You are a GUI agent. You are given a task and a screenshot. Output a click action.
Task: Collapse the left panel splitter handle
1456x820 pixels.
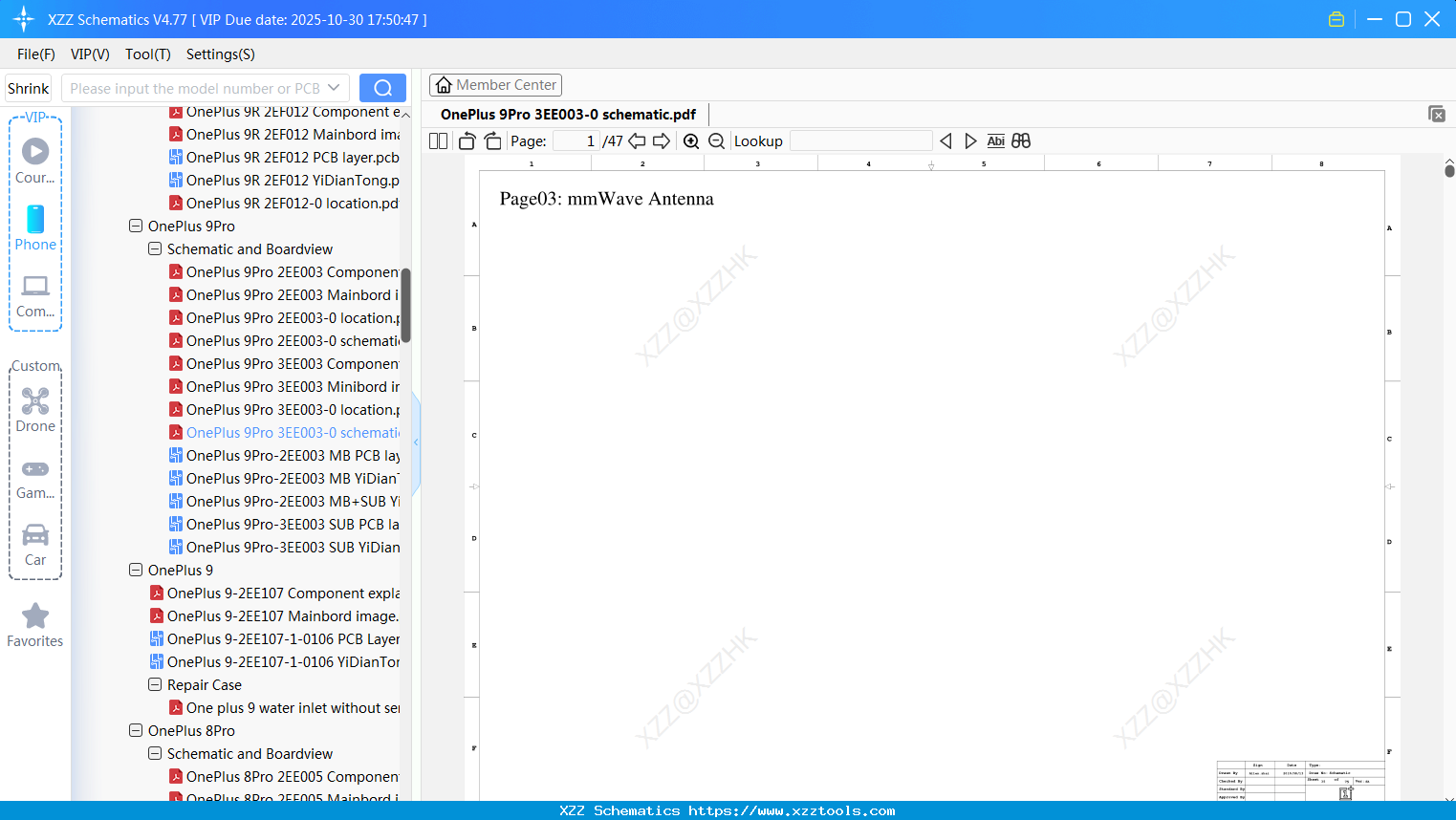(416, 442)
